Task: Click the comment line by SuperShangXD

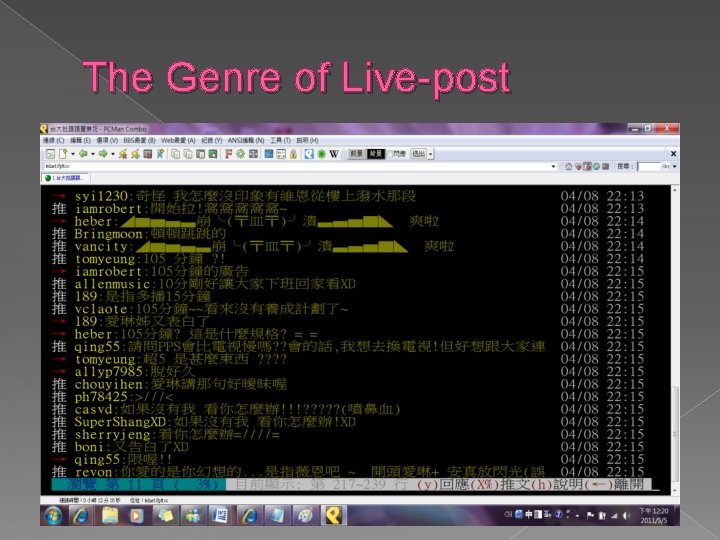Action: tap(348, 422)
